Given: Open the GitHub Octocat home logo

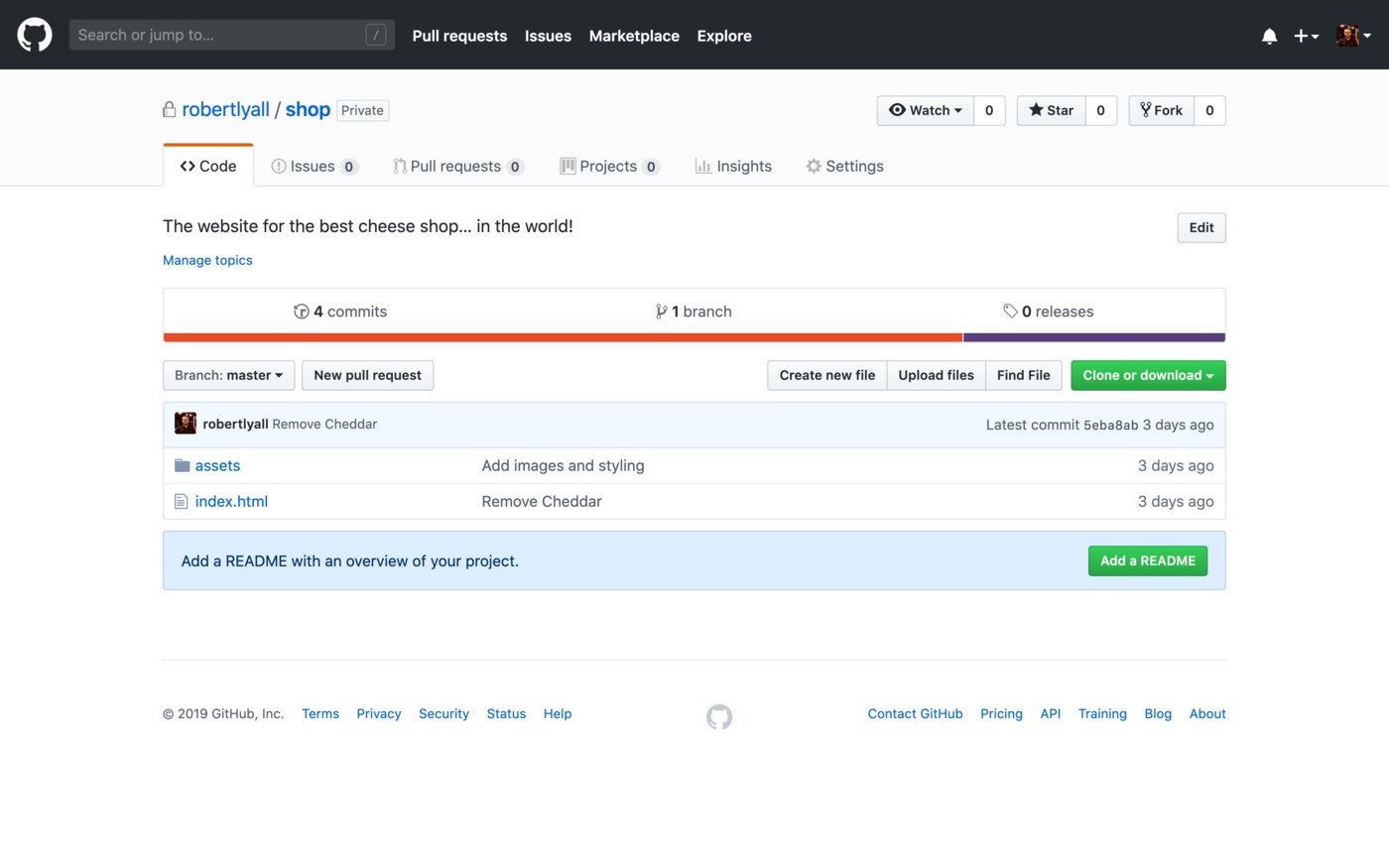Looking at the screenshot, I should 35,35.
